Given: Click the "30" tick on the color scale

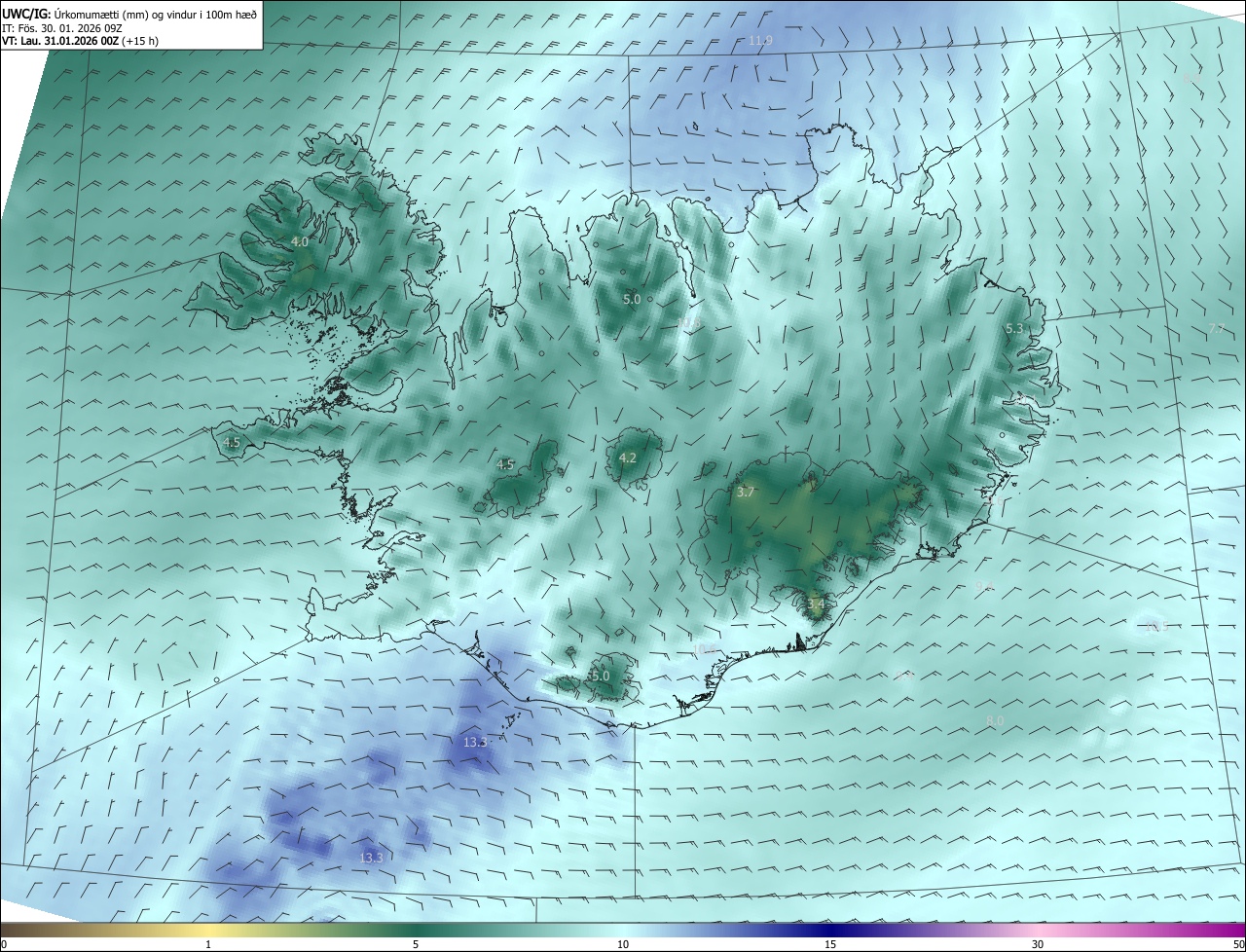Looking at the screenshot, I should pos(1038,944).
